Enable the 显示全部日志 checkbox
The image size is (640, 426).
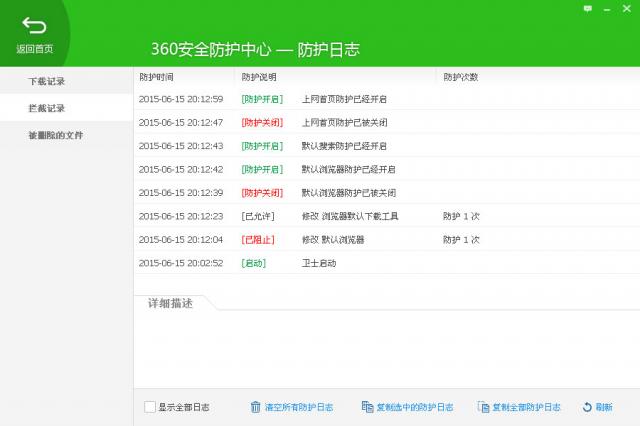click(x=150, y=407)
